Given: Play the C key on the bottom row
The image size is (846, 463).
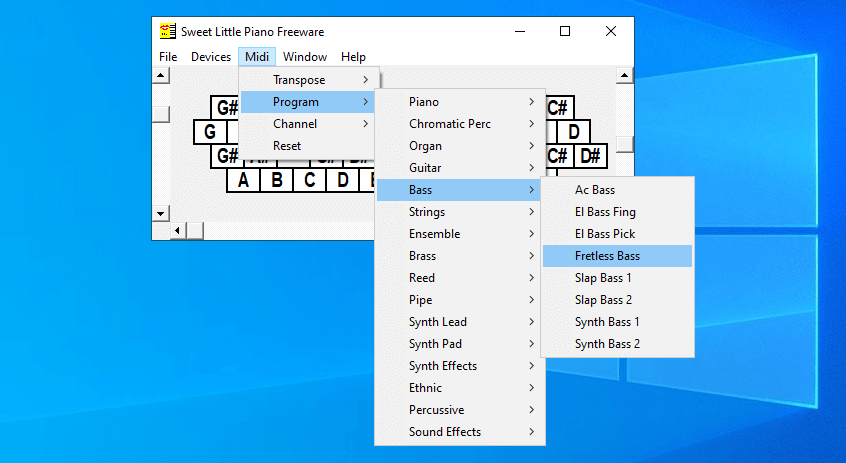Looking at the screenshot, I should point(310,180).
